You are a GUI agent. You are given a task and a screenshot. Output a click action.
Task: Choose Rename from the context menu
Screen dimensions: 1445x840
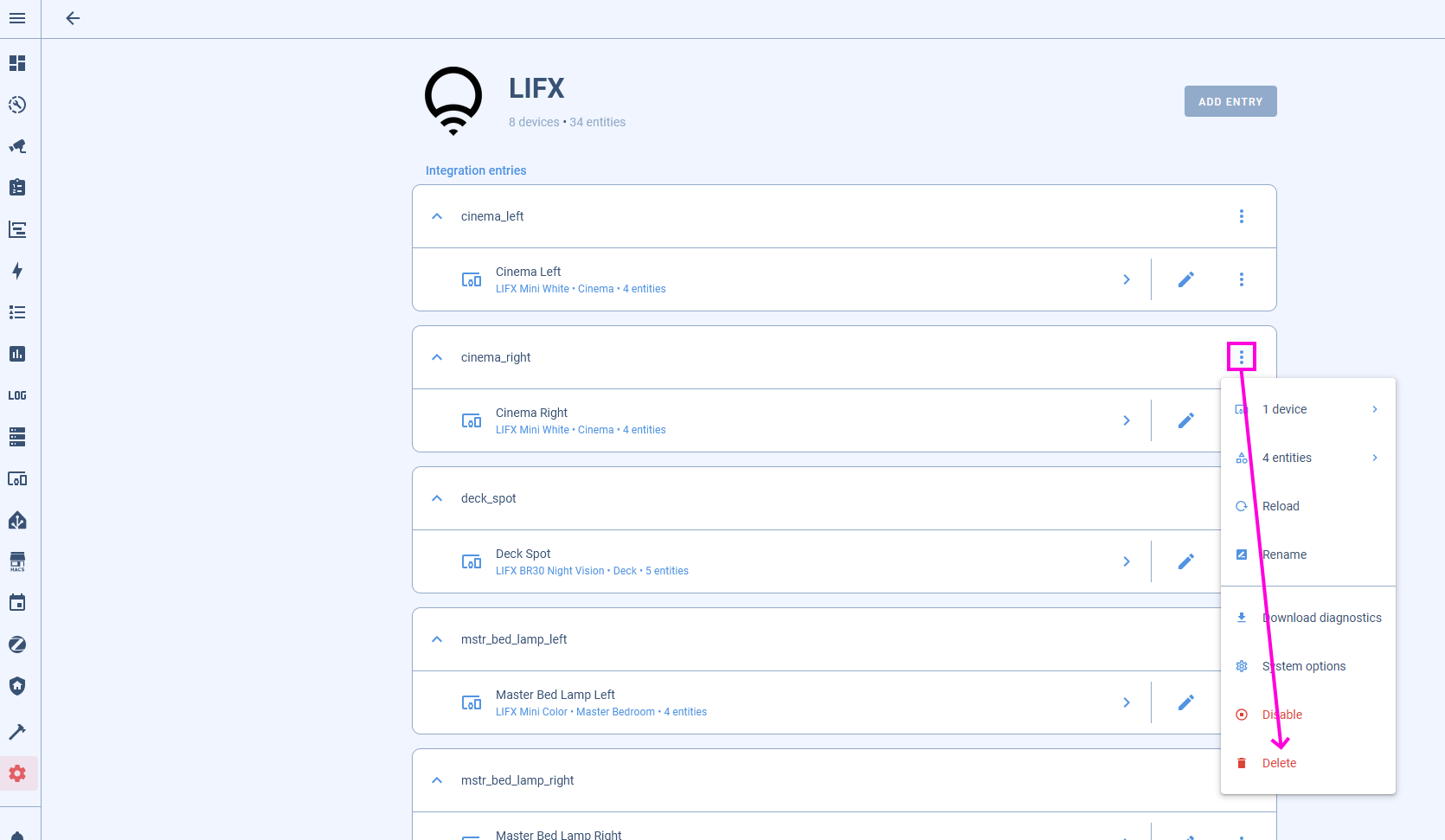[1308, 555]
